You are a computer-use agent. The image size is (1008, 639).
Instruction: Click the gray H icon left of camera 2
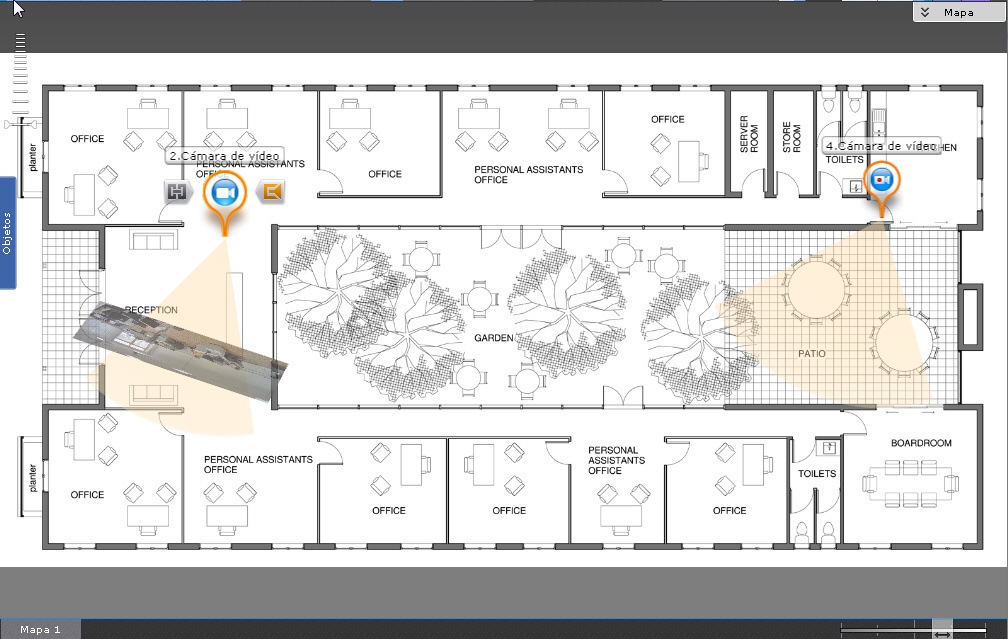coord(177,192)
